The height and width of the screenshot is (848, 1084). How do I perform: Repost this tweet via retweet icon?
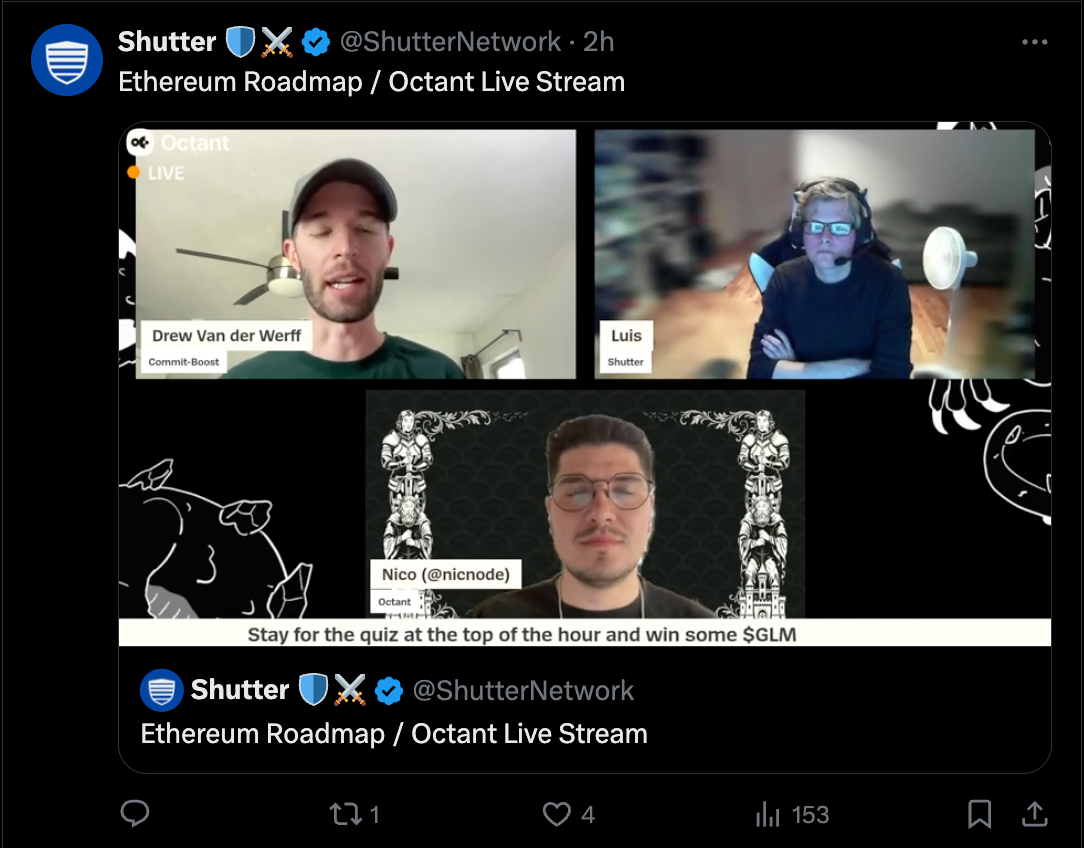click(346, 814)
